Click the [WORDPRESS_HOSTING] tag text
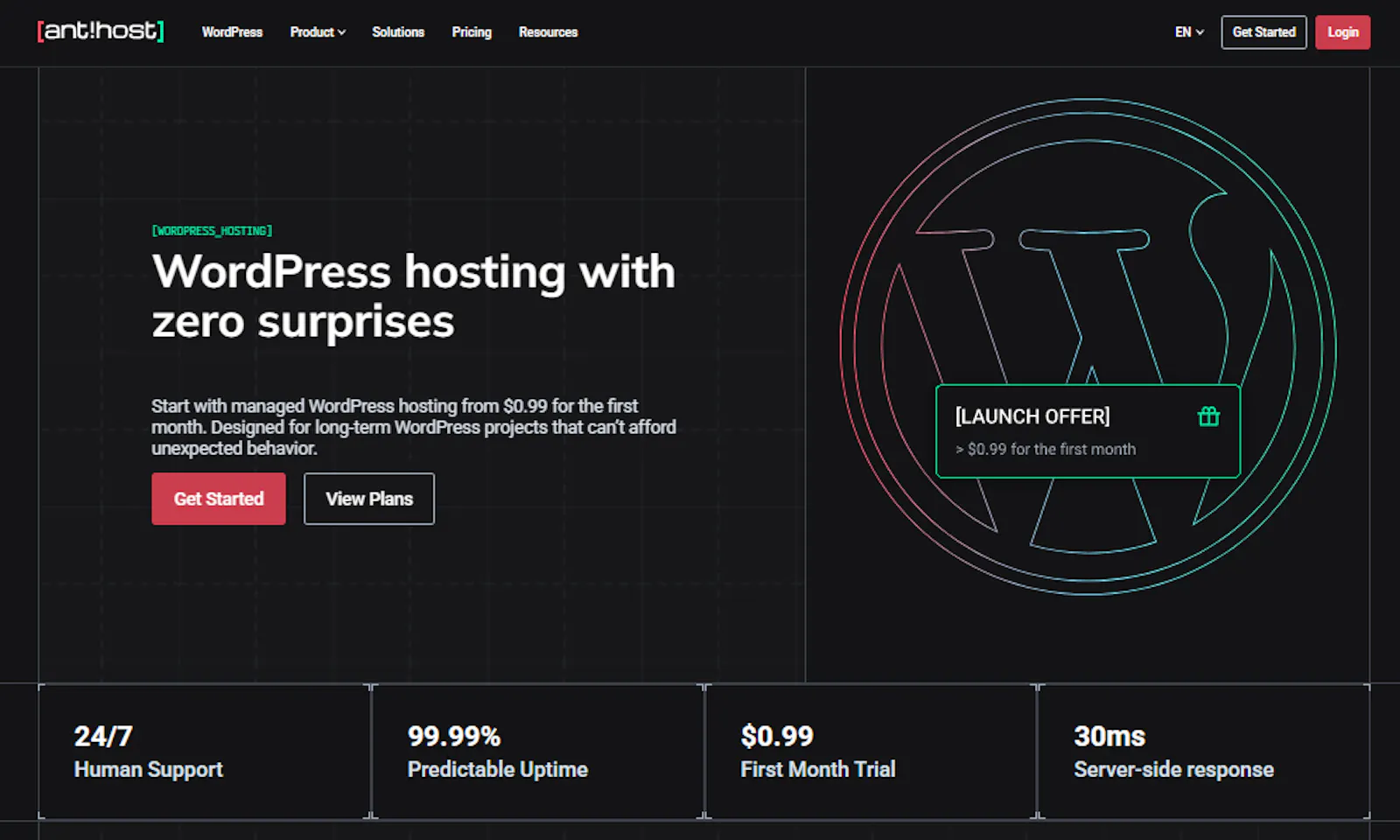1400x840 pixels. pos(212,231)
